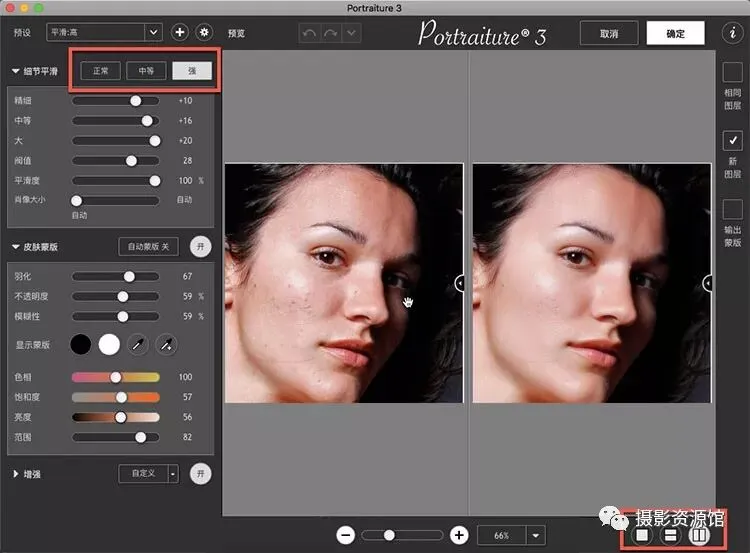Click the 精细 slider handle
750x553 pixels.
click(x=136, y=100)
